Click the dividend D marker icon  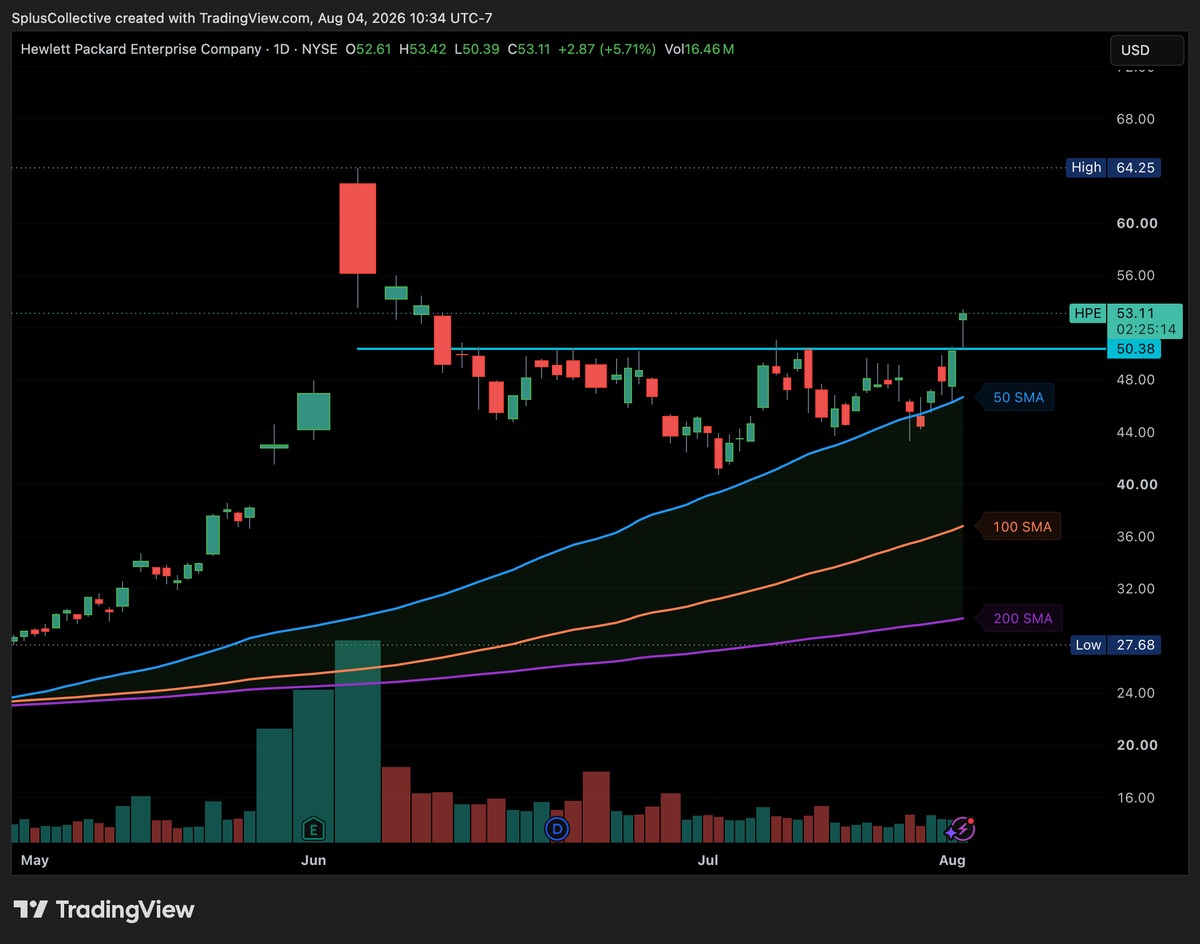pyautogui.click(x=557, y=829)
